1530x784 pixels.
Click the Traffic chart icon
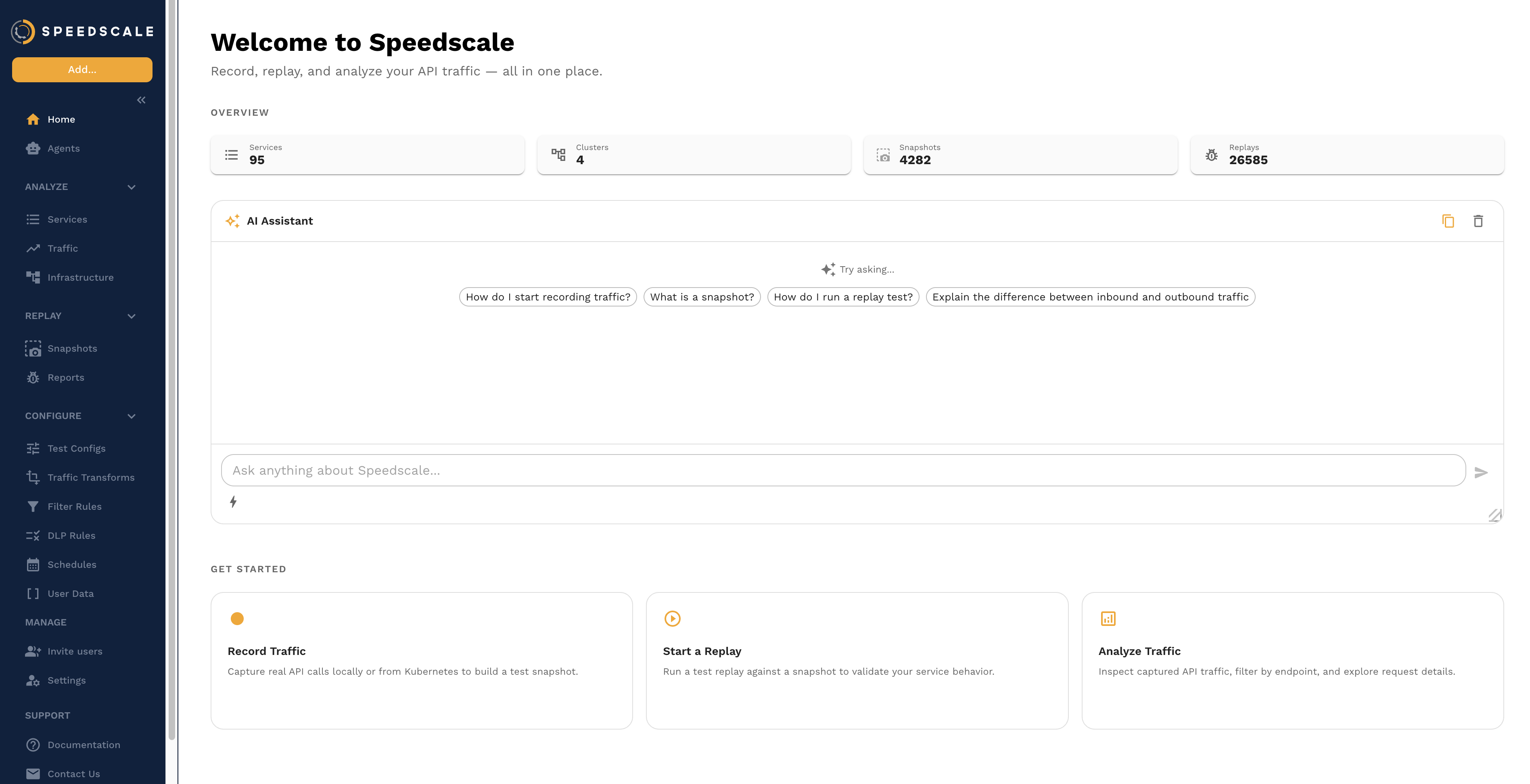[33, 248]
